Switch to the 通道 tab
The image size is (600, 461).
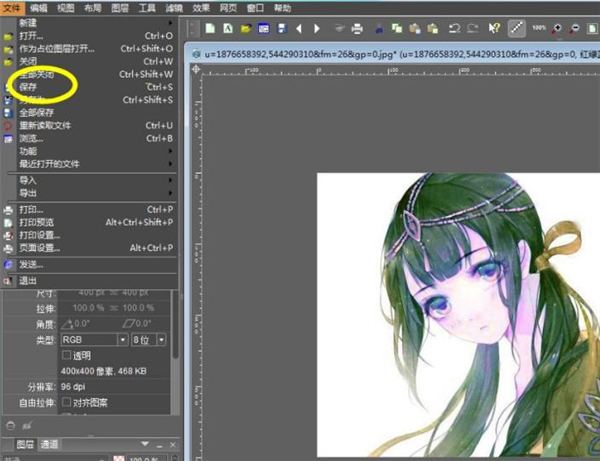point(49,444)
